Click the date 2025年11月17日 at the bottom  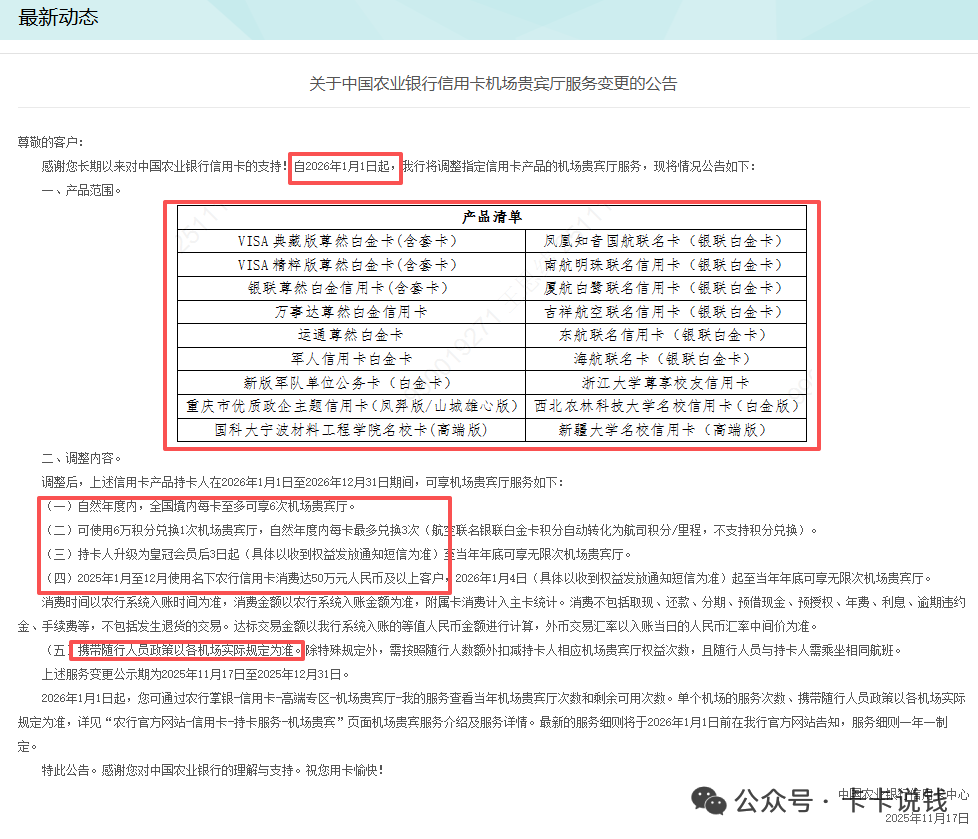pos(927,818)
